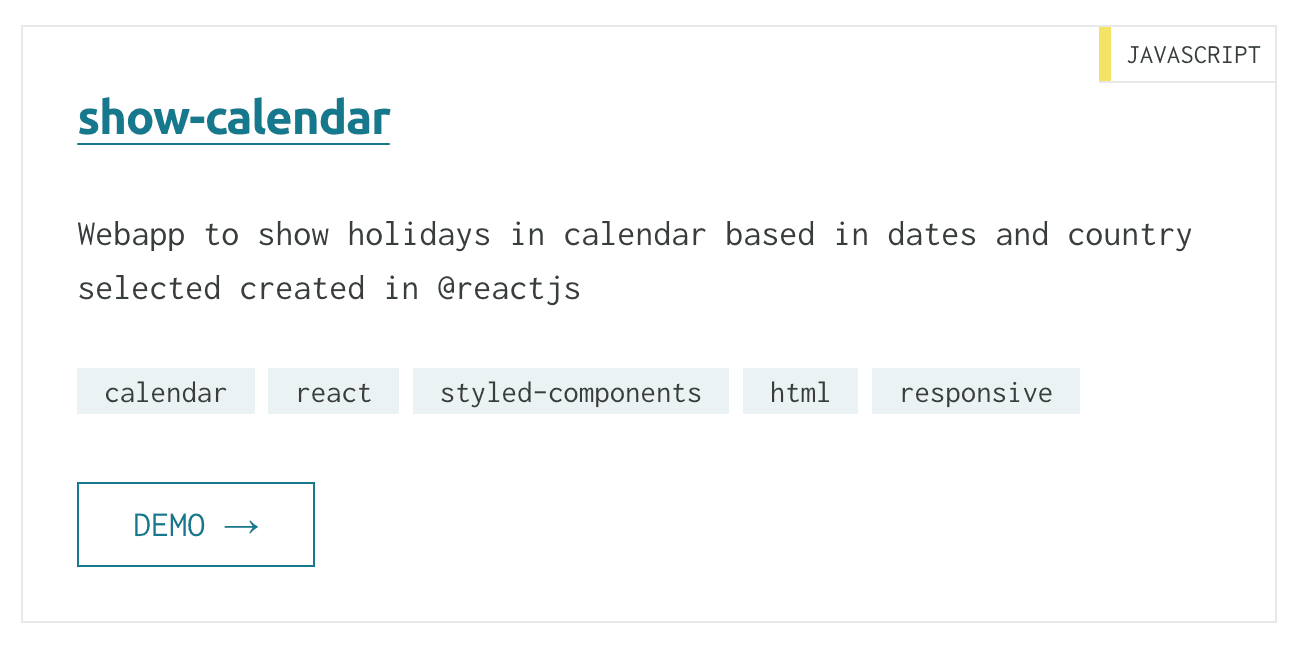Click the arrow icon inside DEMO button
Viewport: 1302px width, 646px height.
[241, 526]
